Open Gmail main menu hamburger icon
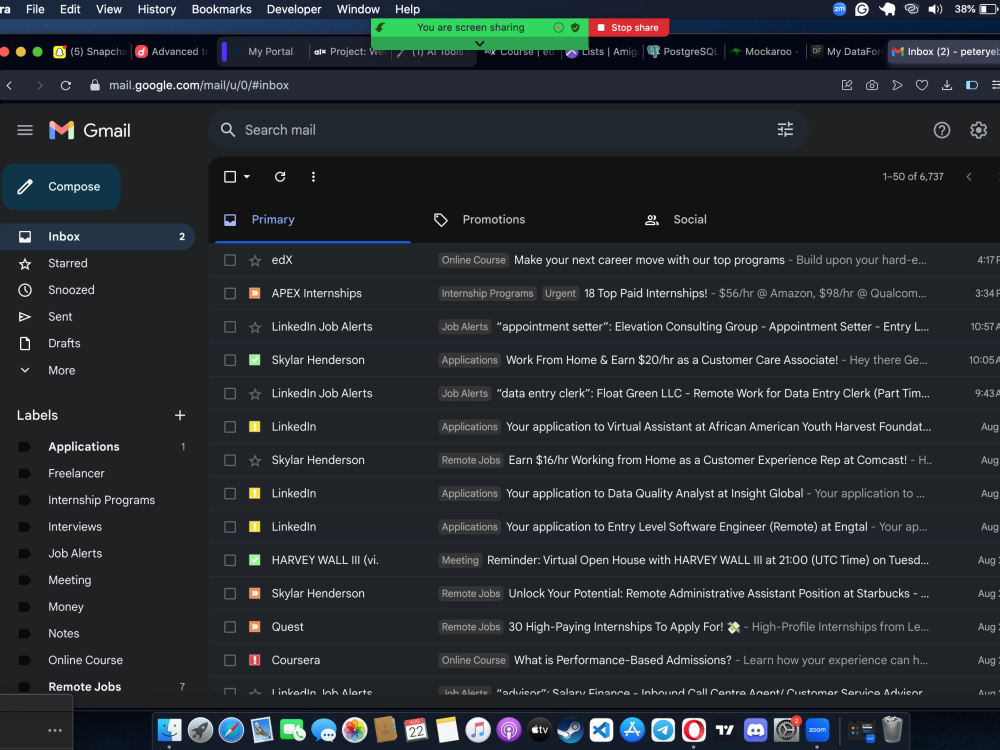Screen dimensions: 1000x750 (25, 130)
